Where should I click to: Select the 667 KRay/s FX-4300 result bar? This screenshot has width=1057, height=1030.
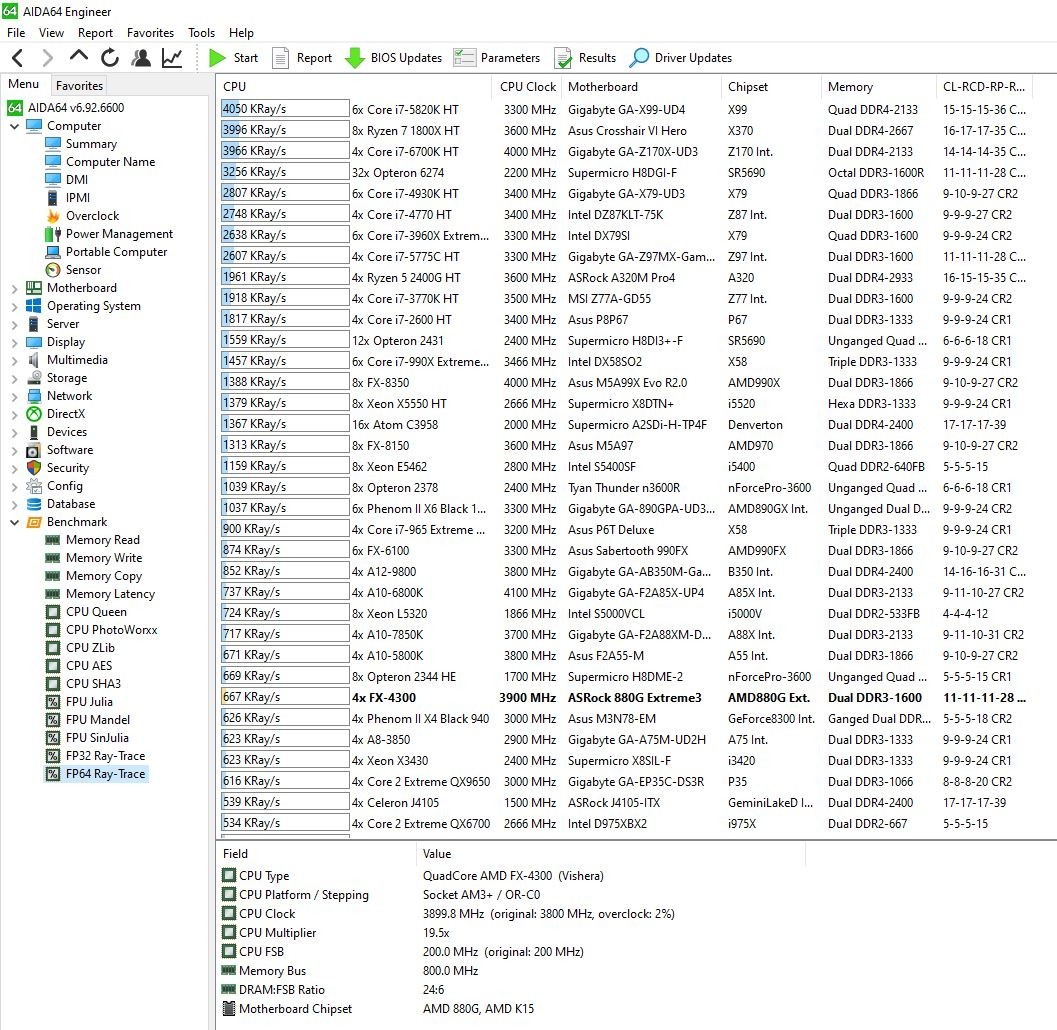pos(284,697)
